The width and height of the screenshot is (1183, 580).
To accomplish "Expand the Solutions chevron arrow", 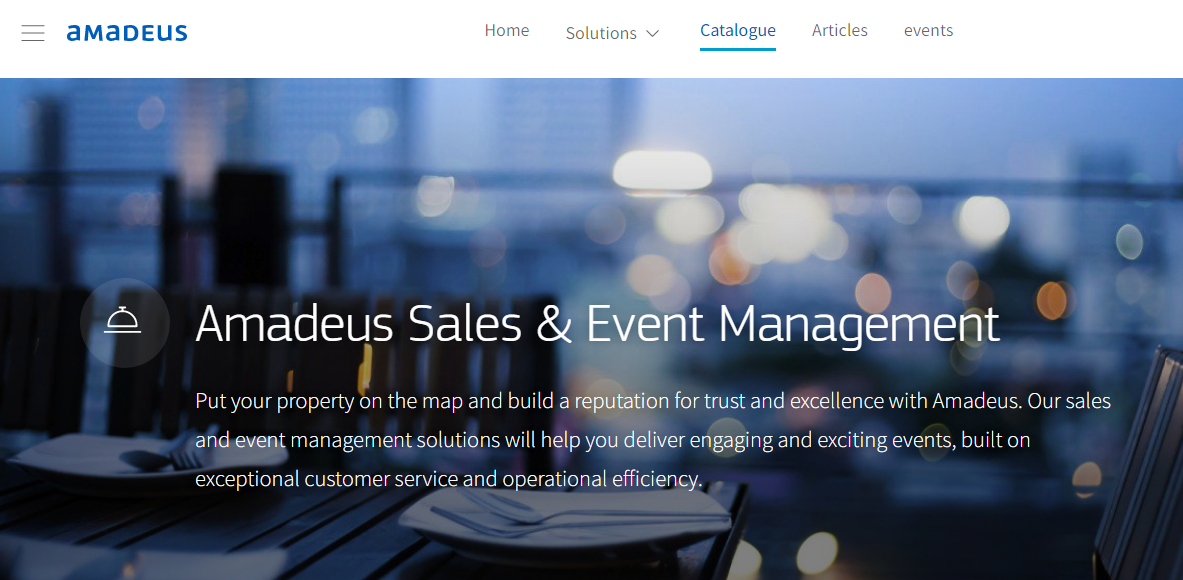I will [653, 34].
